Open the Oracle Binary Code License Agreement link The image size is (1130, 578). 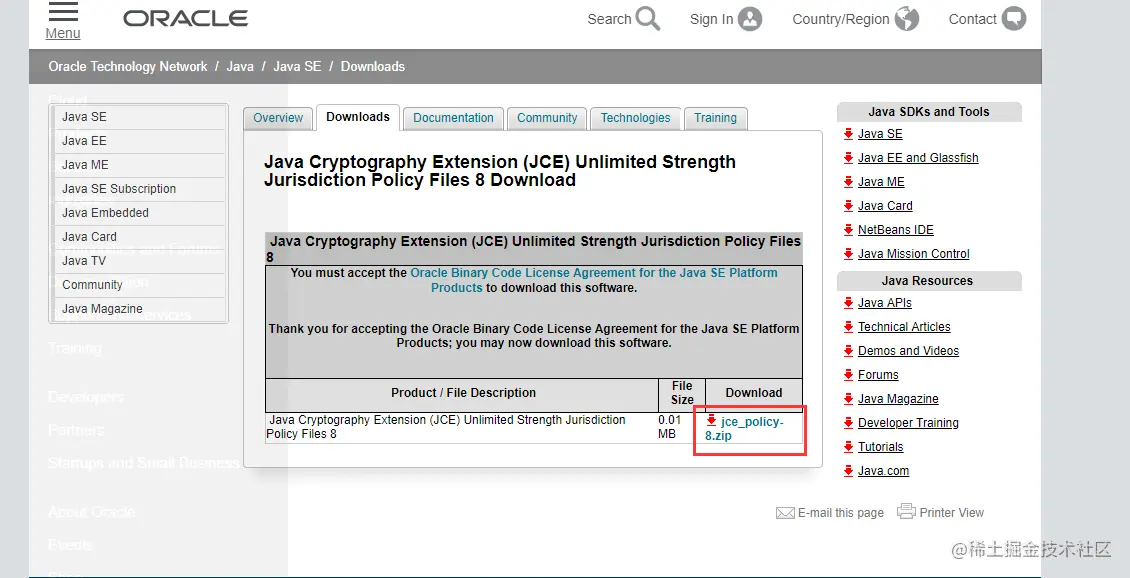click(x=594, y=280)
